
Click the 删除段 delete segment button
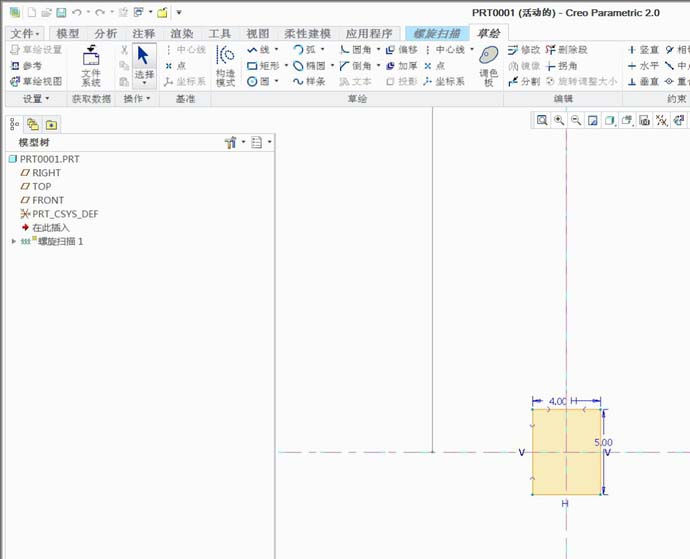pyautogui.click(x=567, y=50)
